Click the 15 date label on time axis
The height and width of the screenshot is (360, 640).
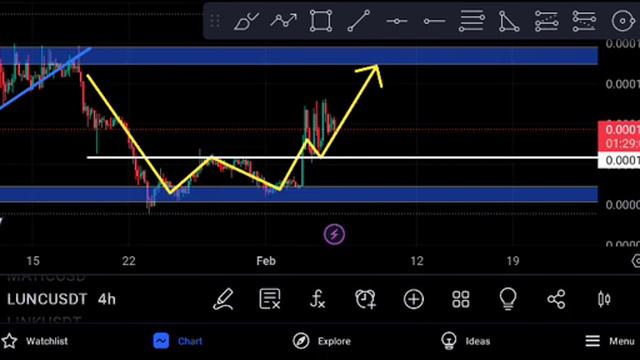33,261
